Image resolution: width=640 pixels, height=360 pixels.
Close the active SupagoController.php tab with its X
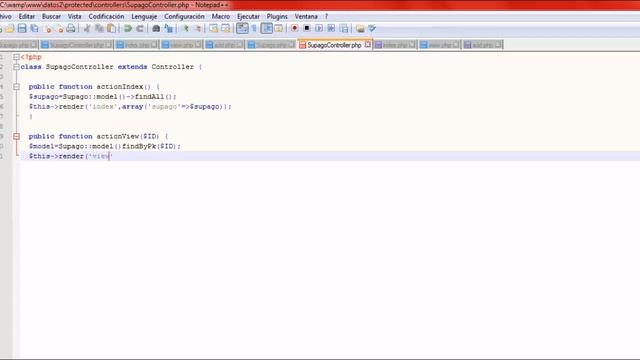click(x=367, y=44)
